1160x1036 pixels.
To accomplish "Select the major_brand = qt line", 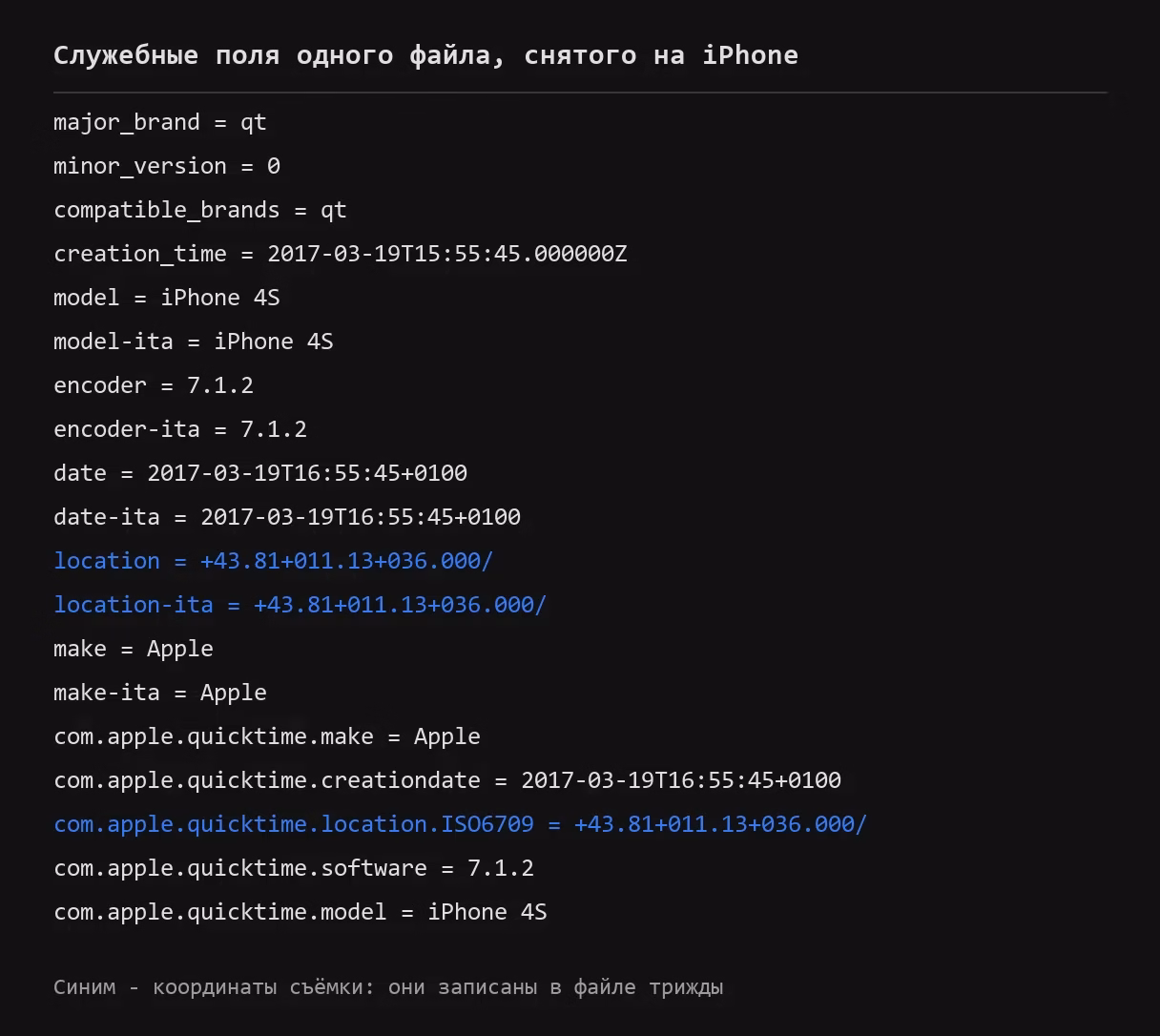I will (x=160, y=122).
